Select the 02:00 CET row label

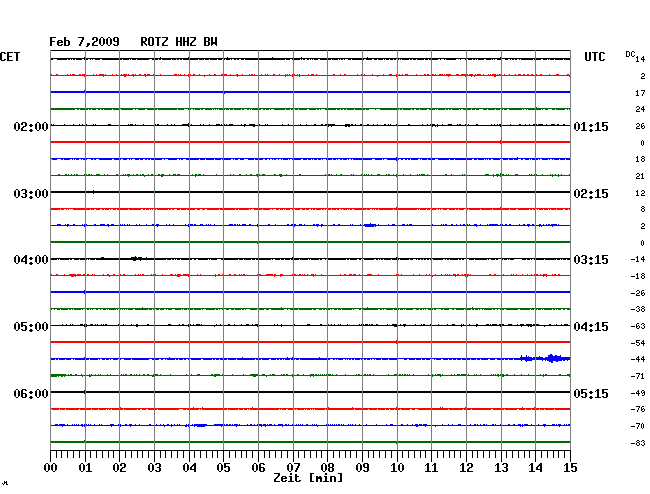coord(31,126)
